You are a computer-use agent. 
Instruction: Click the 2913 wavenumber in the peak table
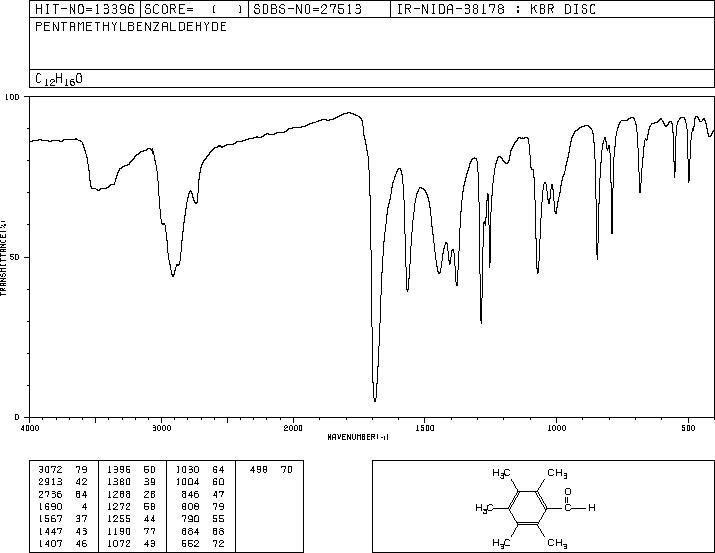point(50,482)
